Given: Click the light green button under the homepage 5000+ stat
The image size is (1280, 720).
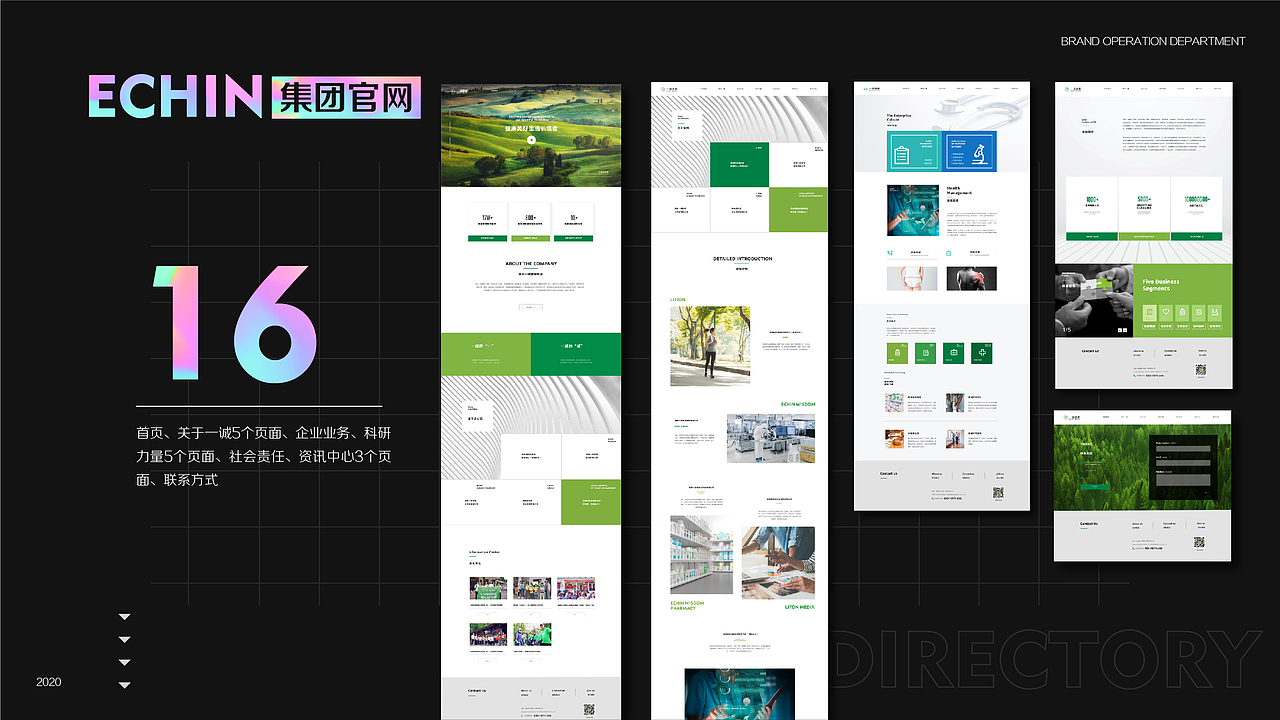Looking at the screenshot, I should point(531,238).
